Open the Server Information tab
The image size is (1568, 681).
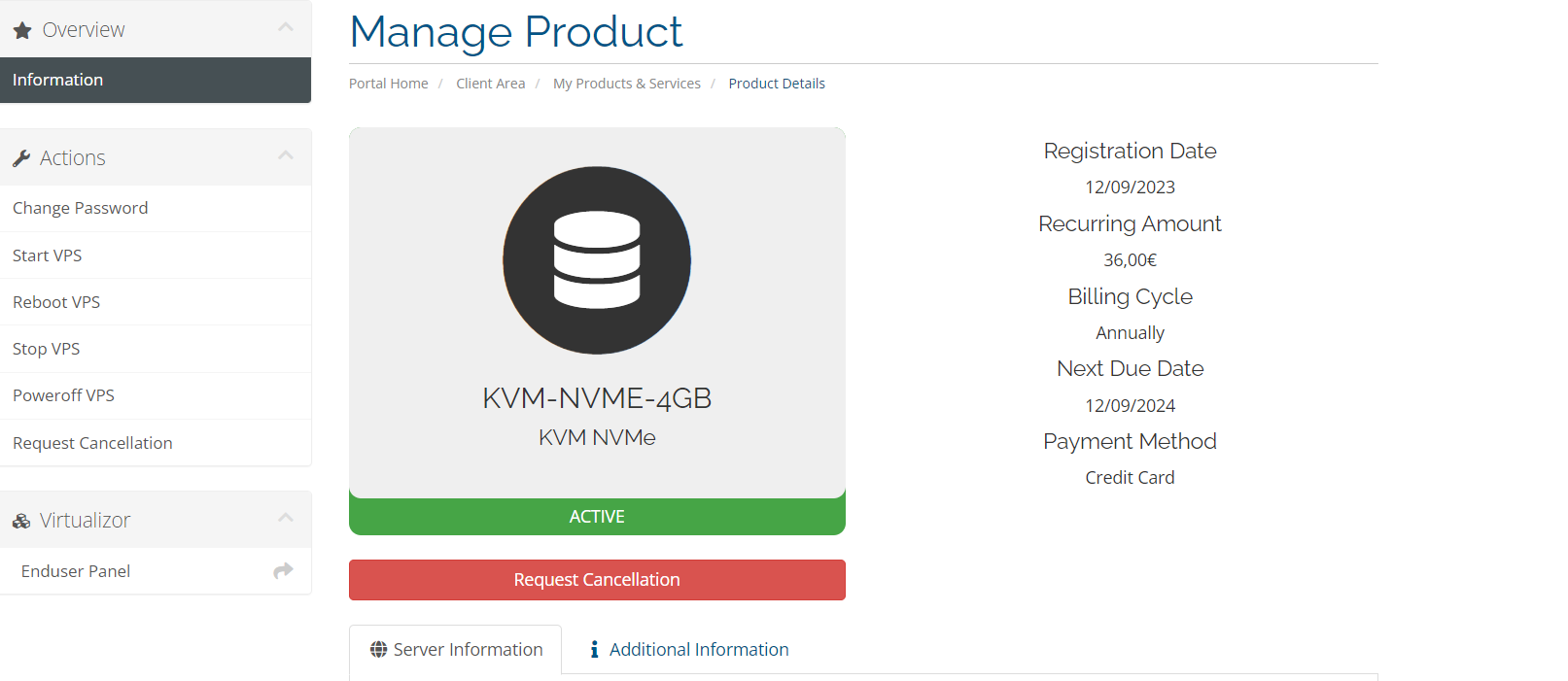(468, 650)
